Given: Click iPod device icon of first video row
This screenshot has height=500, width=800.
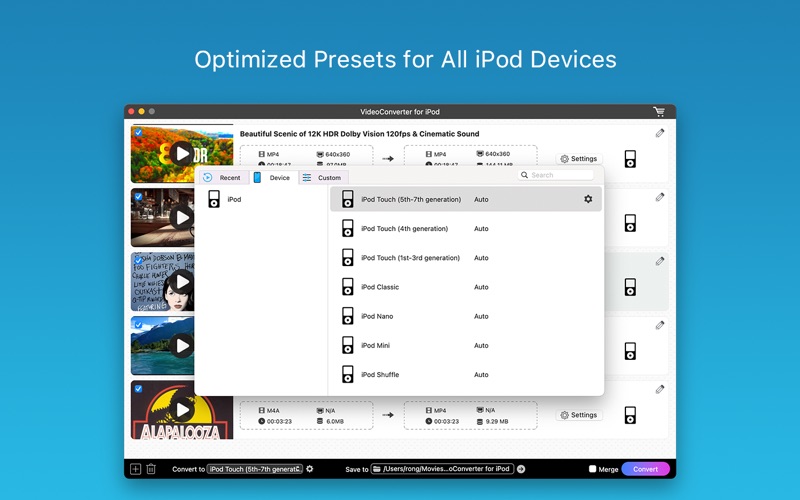Looking at the screenshot, I should tap(630, 159).
